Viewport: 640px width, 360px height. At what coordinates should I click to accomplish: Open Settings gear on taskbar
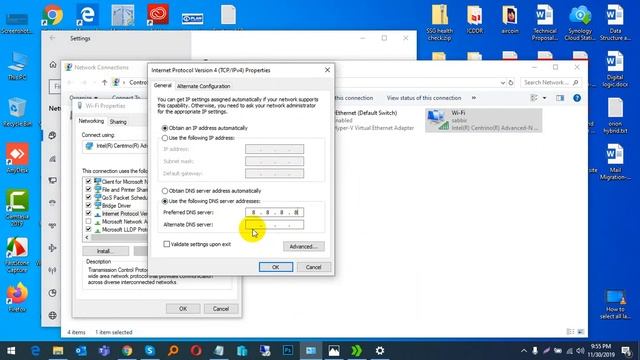[x=380, y=351]
